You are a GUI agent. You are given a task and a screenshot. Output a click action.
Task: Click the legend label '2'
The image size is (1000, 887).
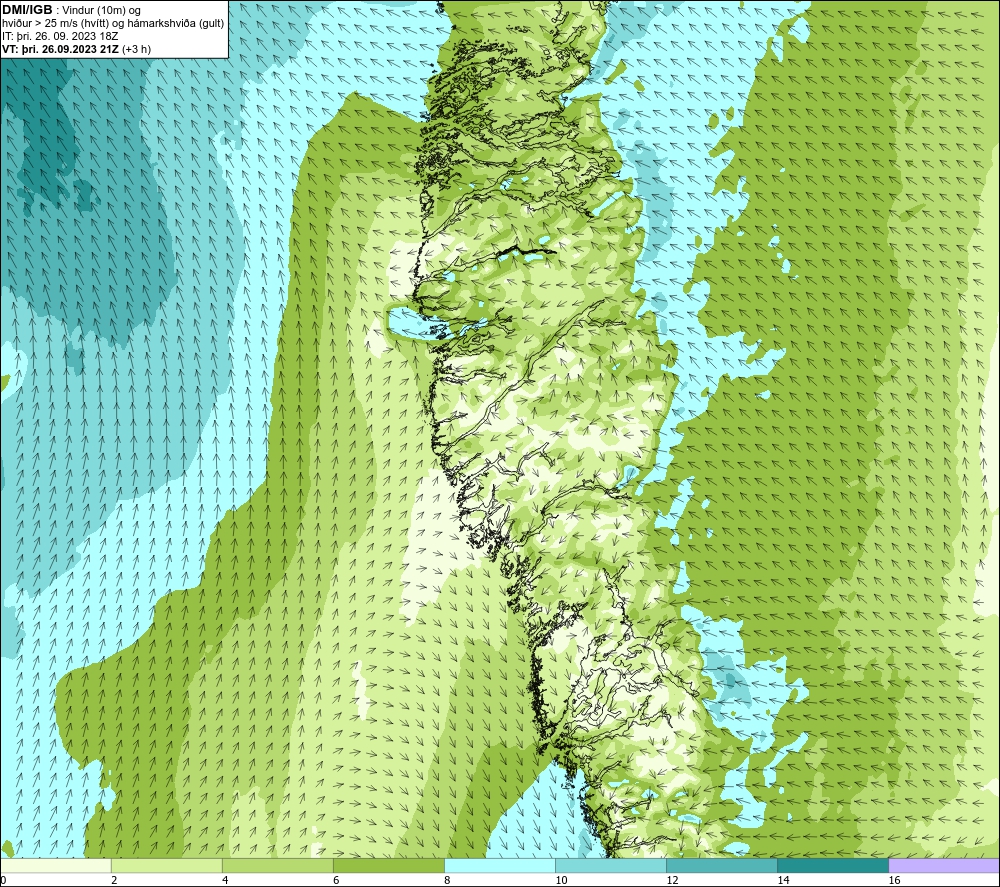coord(114,880)
